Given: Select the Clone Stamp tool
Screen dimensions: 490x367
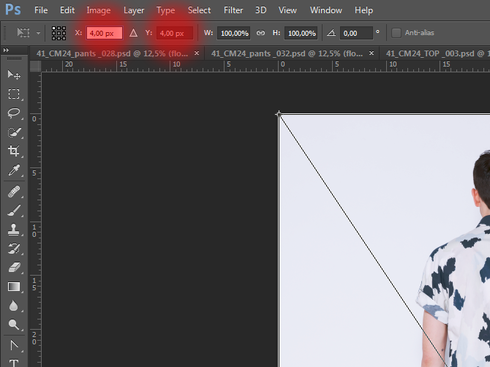Looking at the screenshot, I should click(x=14, y=230).
